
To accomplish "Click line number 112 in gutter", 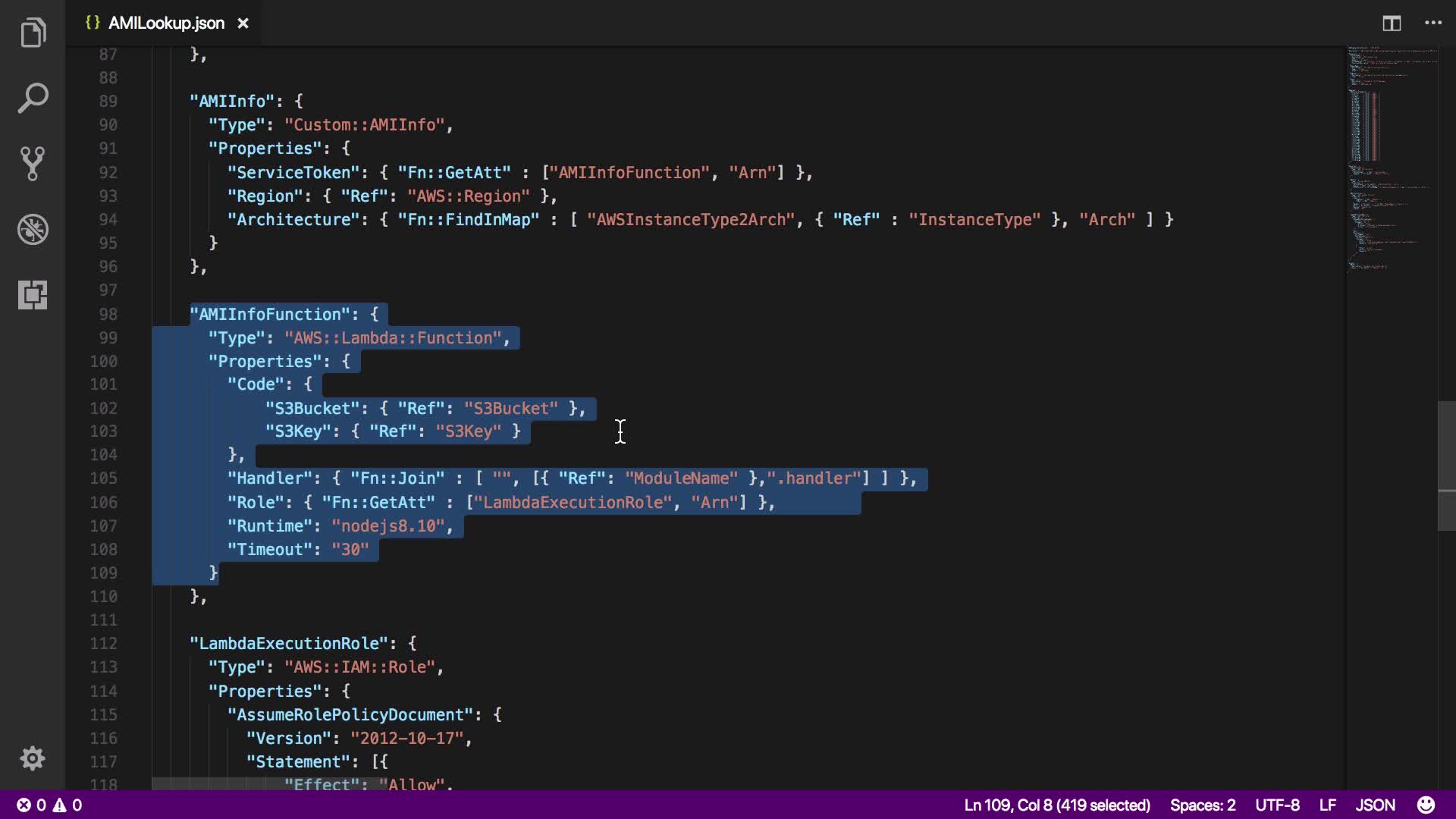I will point(104,643).
